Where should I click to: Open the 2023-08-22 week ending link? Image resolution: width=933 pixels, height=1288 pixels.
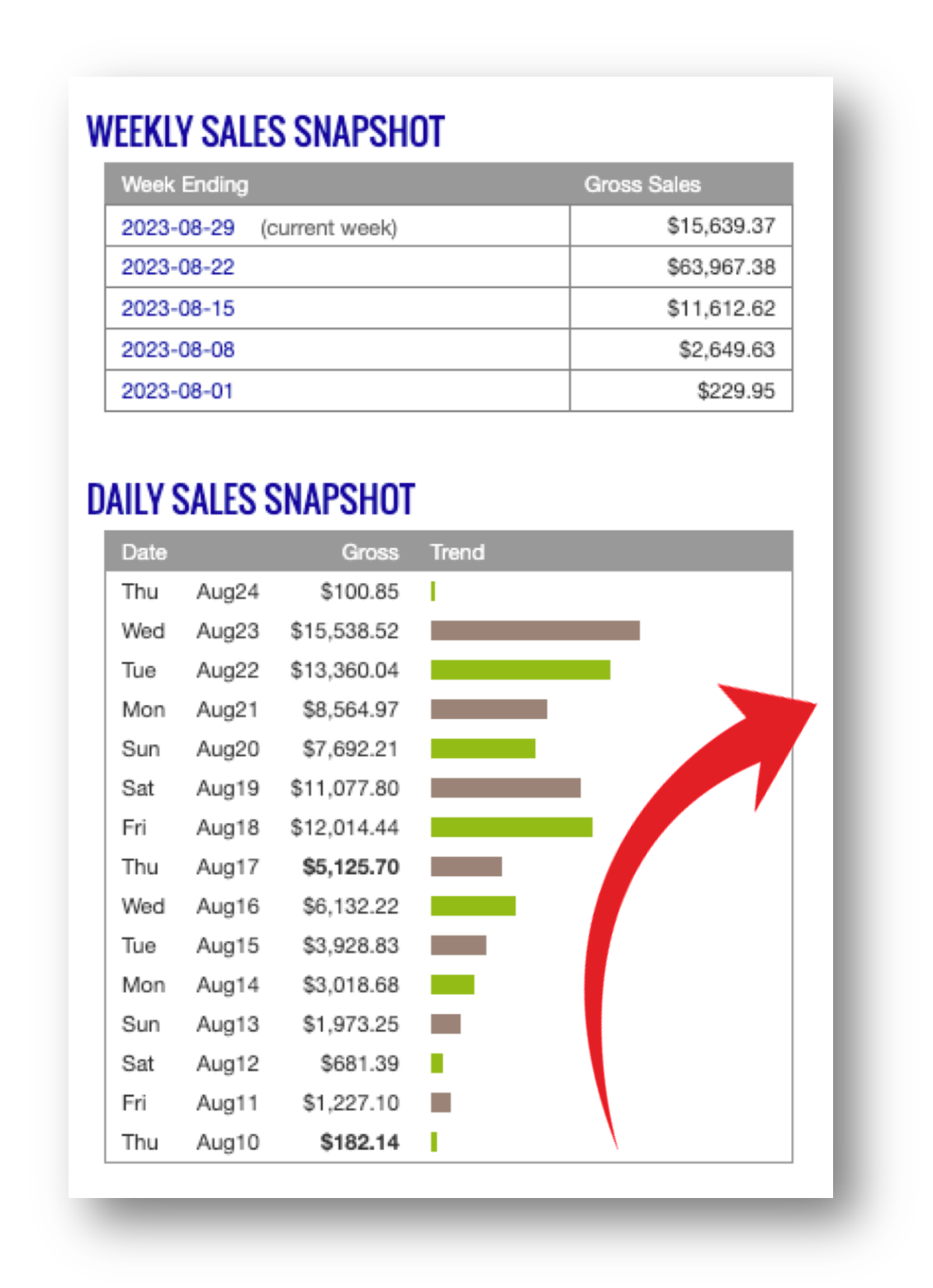[178, 268]
